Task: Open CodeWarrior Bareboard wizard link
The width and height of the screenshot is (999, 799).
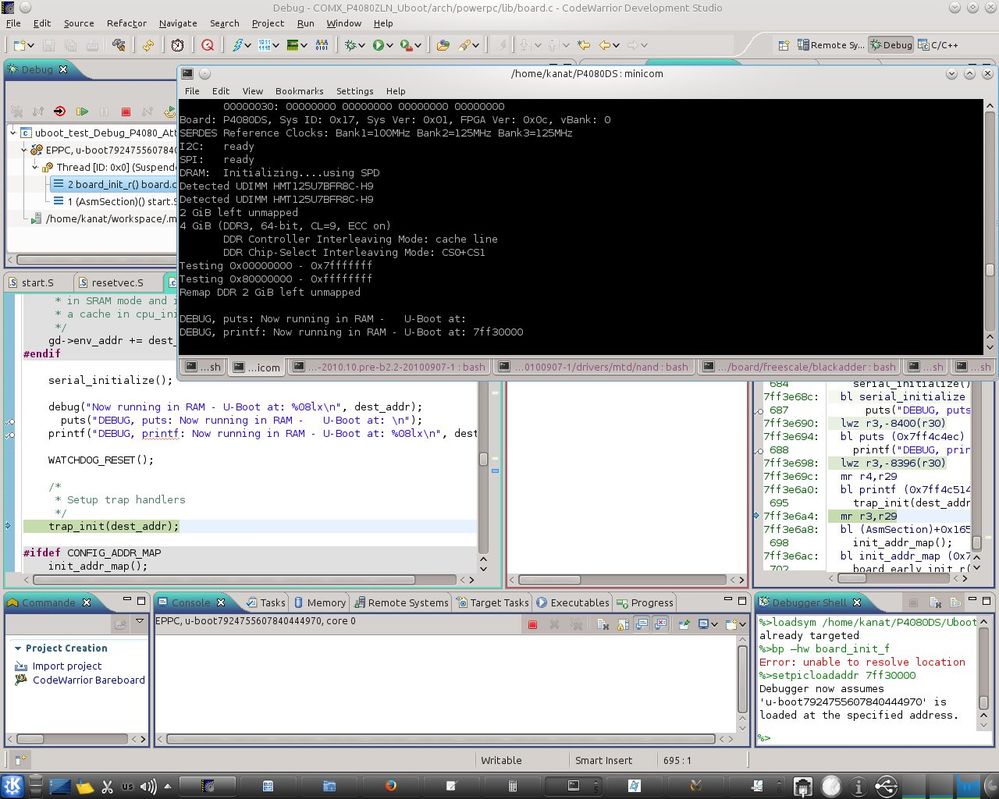Action: pos(90,681)
